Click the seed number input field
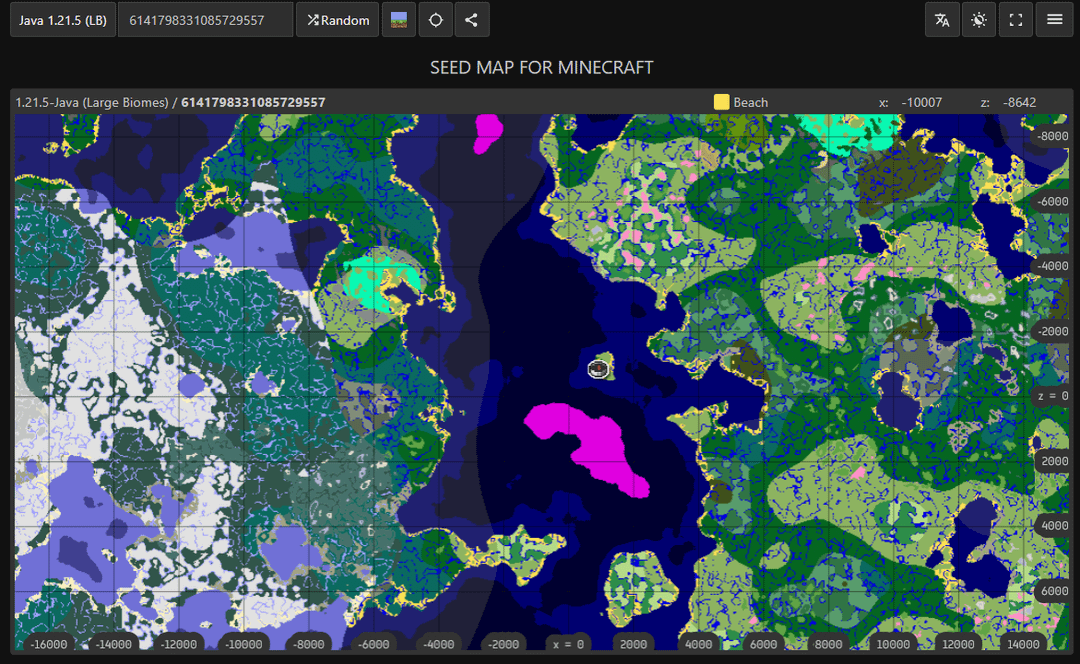Image resolution: width=1080 pixels, height=664 pixels. pos(205,20)
